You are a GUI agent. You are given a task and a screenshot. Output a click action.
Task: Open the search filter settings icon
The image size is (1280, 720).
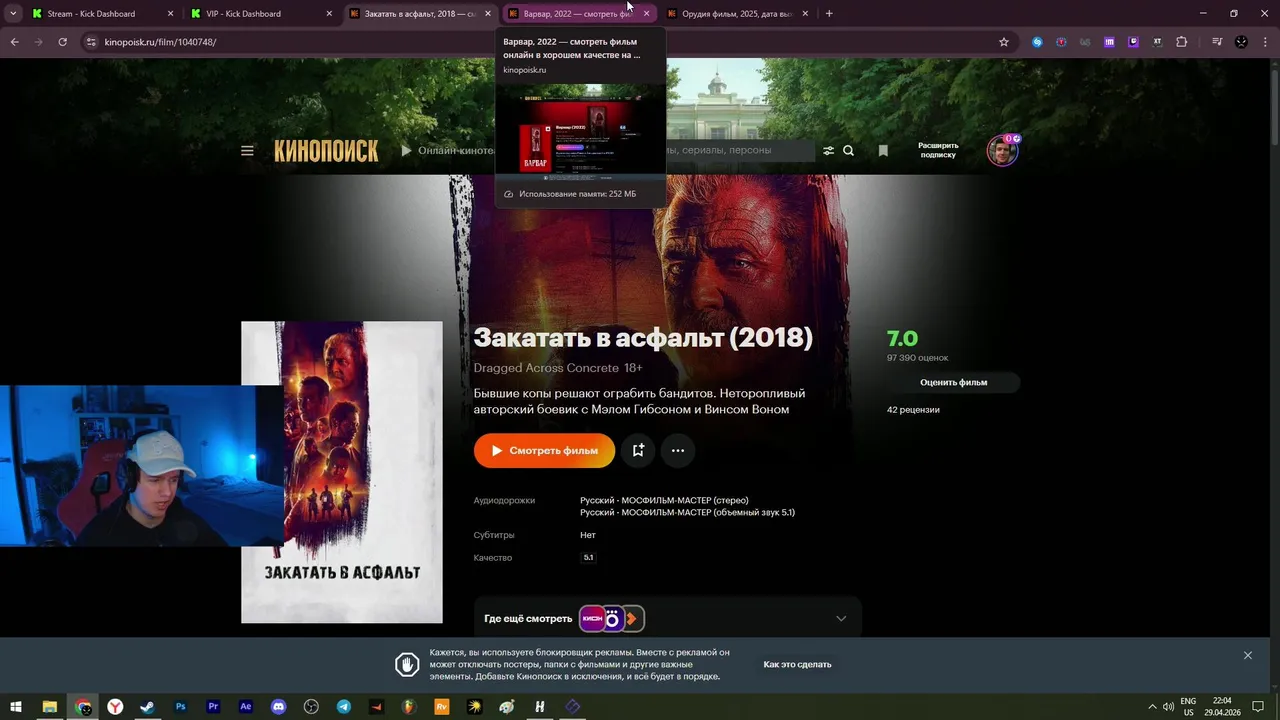point(828,151)
